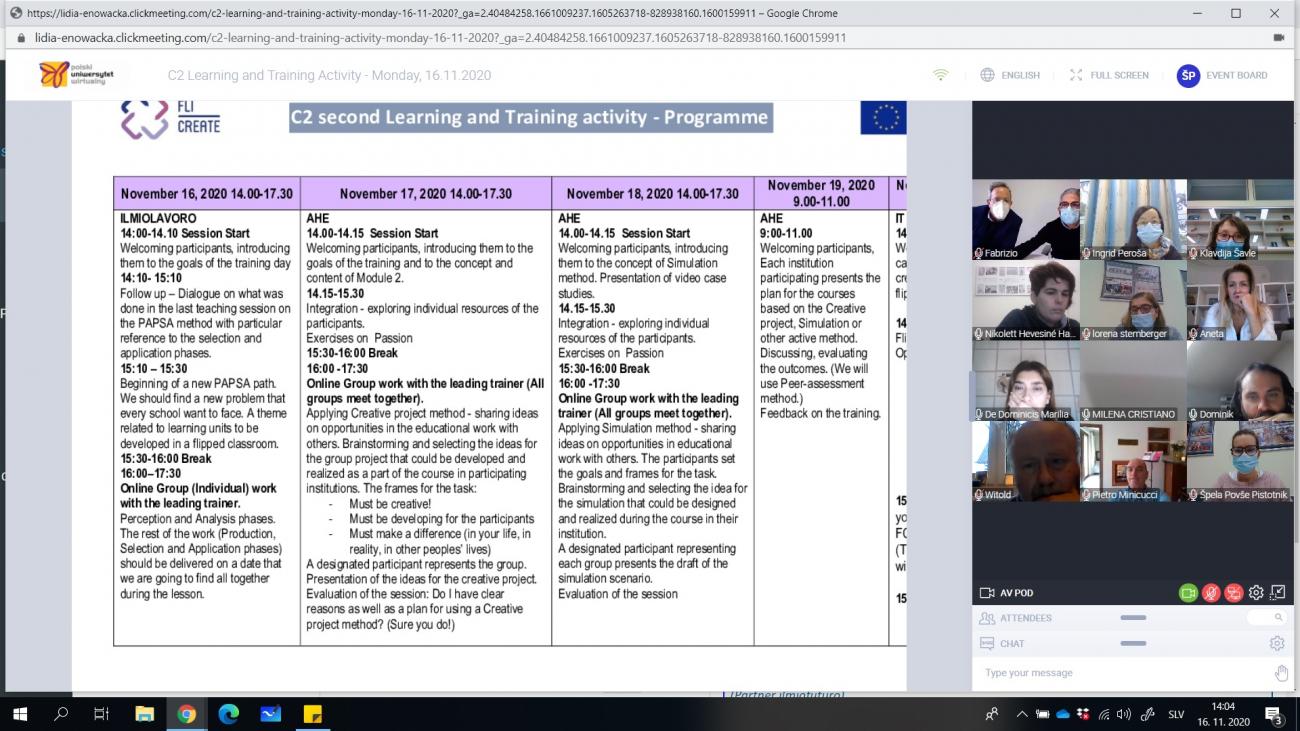The image size is (1300, 731).
Task: Open the Wi-Fi network tray icon
Action: [1104, 714]
